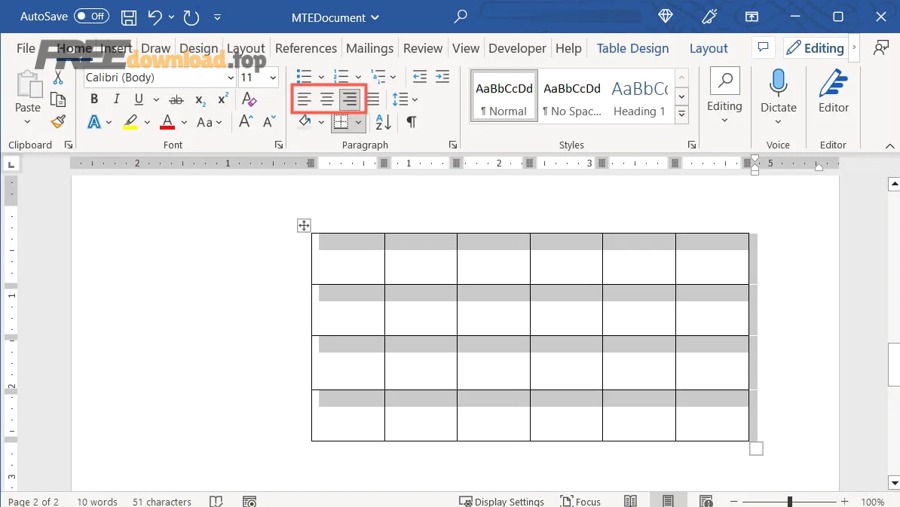Click the MTEDocument title dropdown
The image size is (900, 507).
pos(335,17)
